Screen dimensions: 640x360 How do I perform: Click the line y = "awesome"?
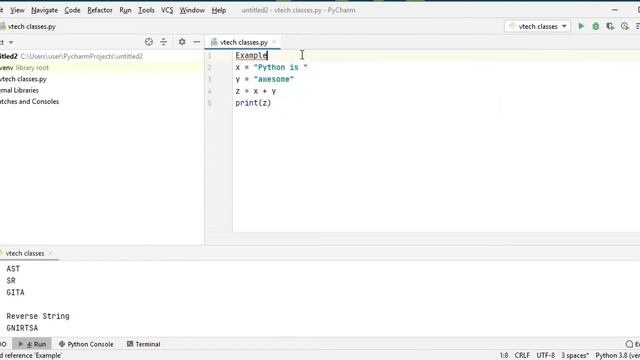(x=264, y=79)
